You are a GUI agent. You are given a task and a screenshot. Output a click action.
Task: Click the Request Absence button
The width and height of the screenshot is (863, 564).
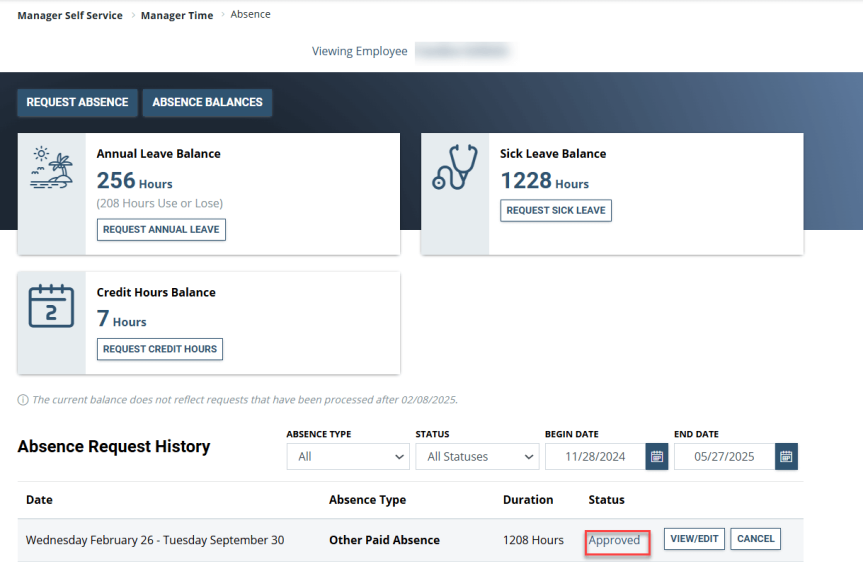pyautogui.click(x=77, y=102)
